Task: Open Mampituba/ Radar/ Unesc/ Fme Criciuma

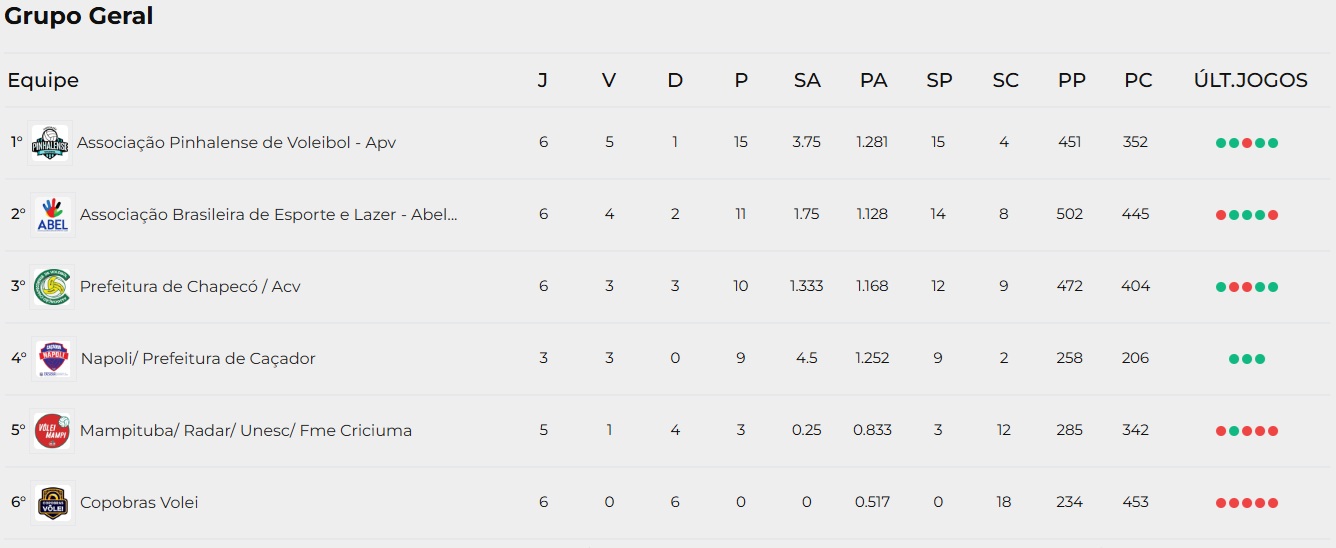Action: (246, 430)
